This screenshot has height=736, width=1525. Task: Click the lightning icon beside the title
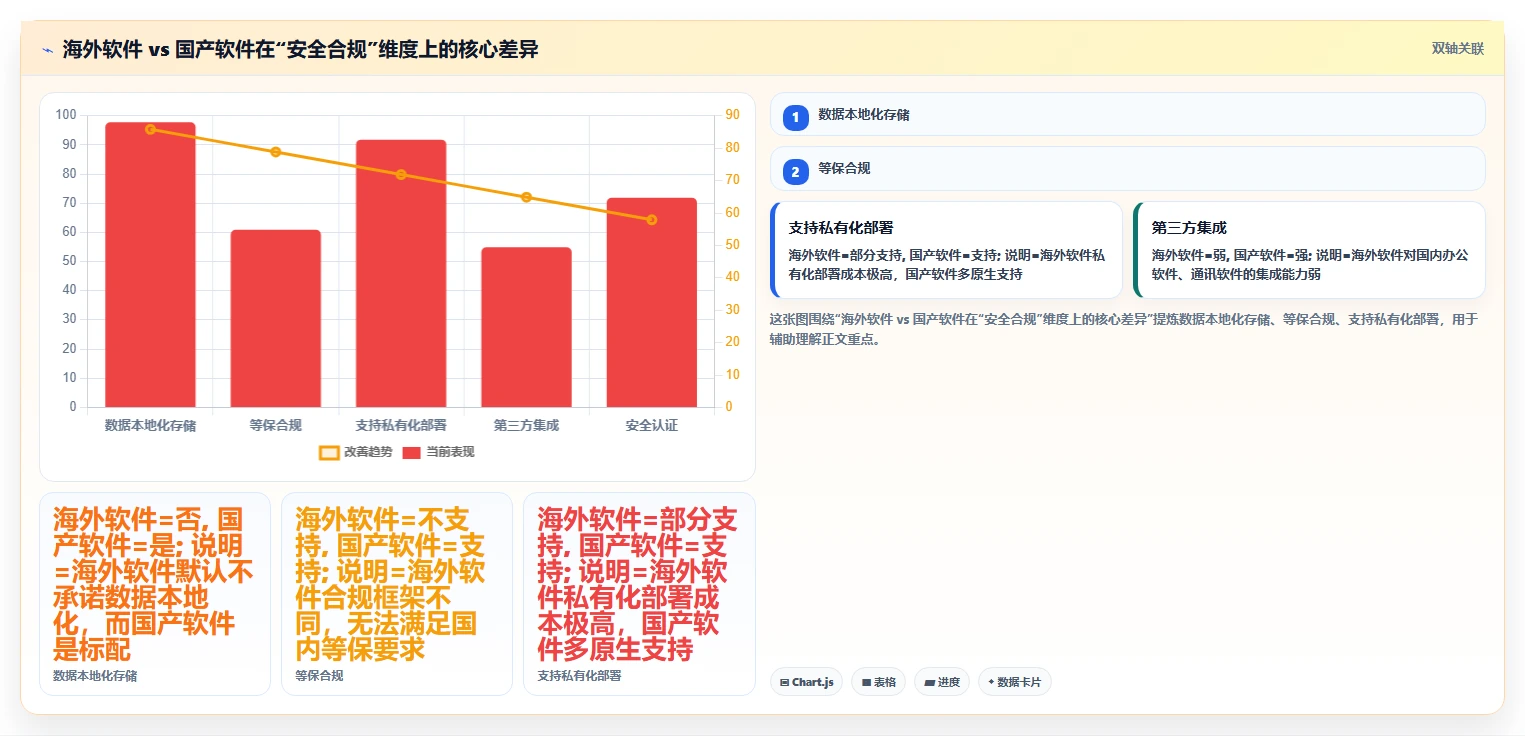click(47, 50)
